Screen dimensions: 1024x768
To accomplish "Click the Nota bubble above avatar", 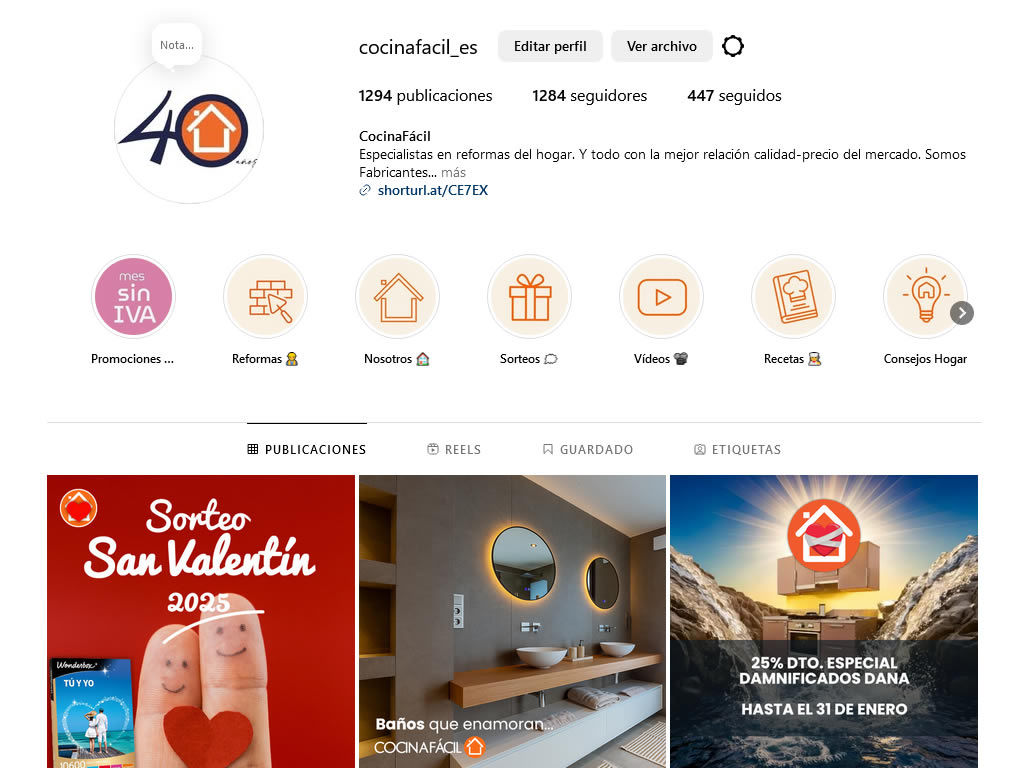I will tap(177, 45).
